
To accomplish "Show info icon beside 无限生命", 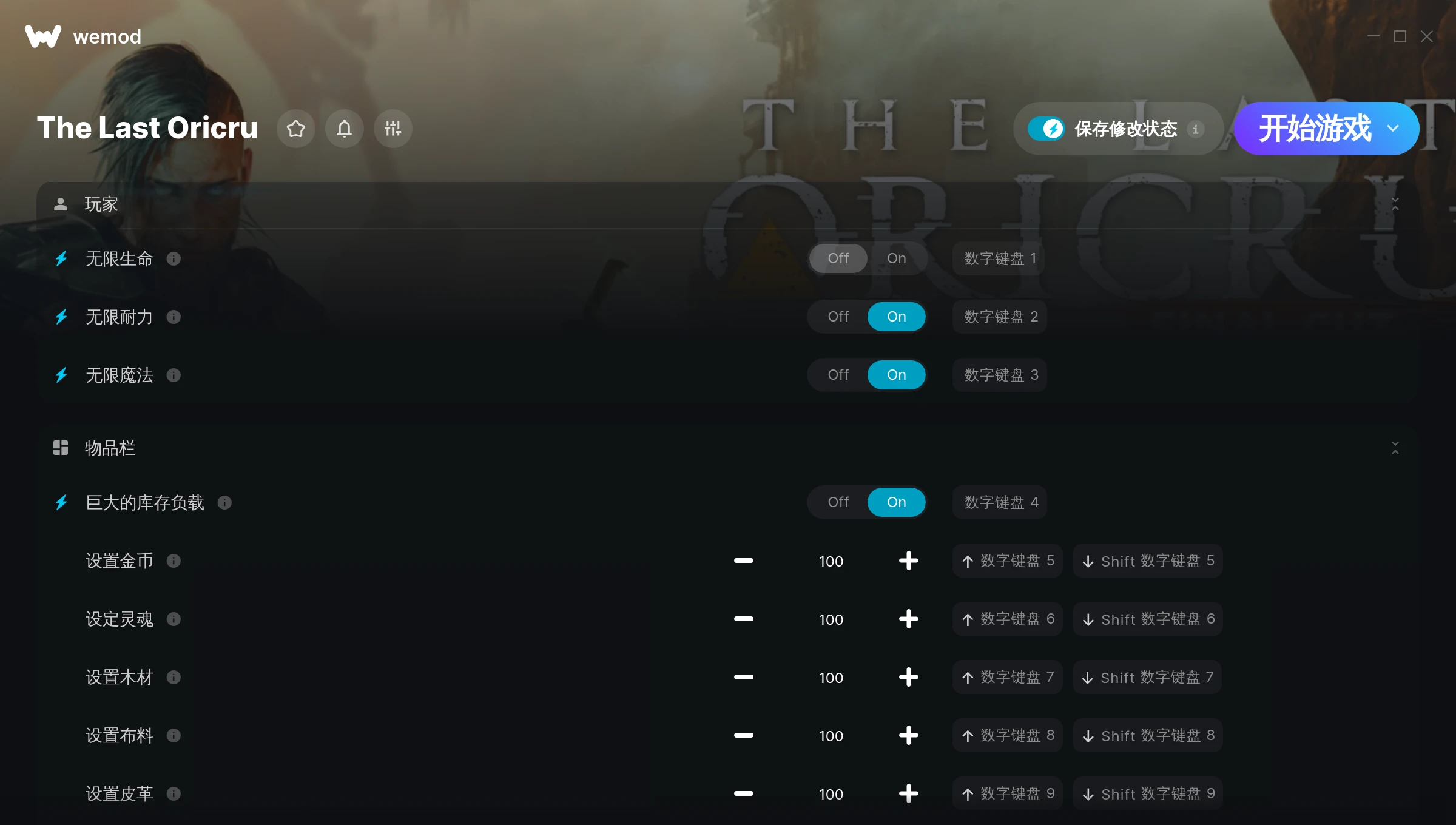I will click(174, 259).
